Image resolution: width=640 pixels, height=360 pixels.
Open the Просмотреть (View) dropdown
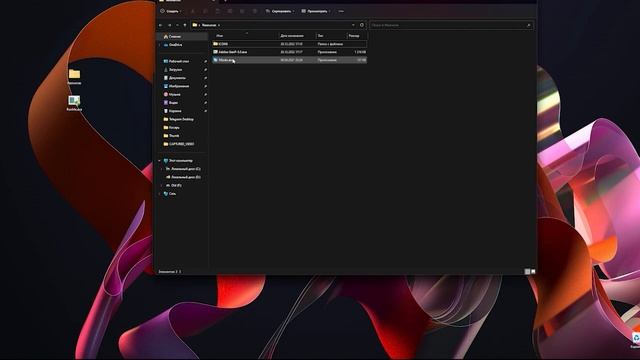(316, 11)
